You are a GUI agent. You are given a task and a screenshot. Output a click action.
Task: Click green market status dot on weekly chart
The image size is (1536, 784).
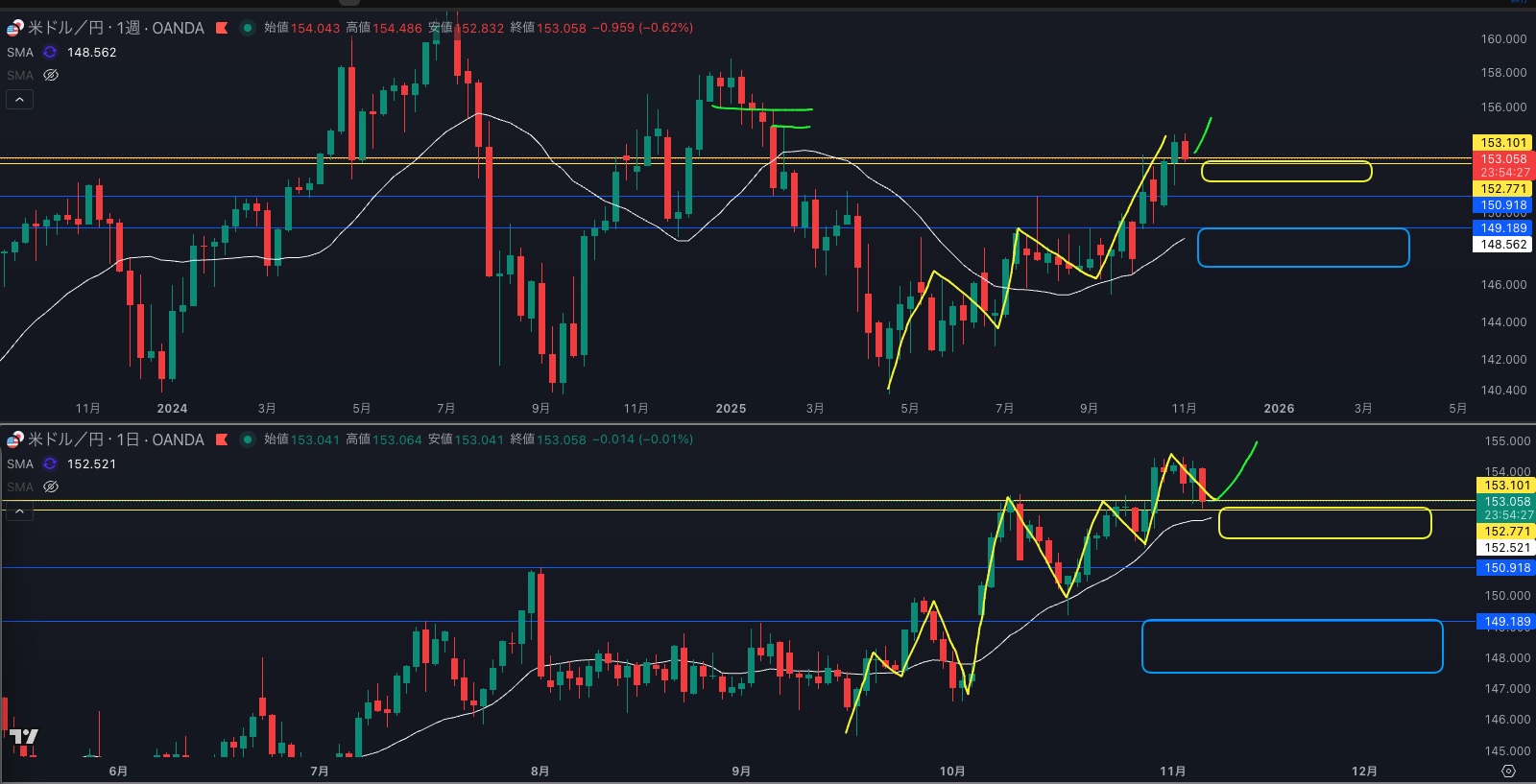pos(247,28)
